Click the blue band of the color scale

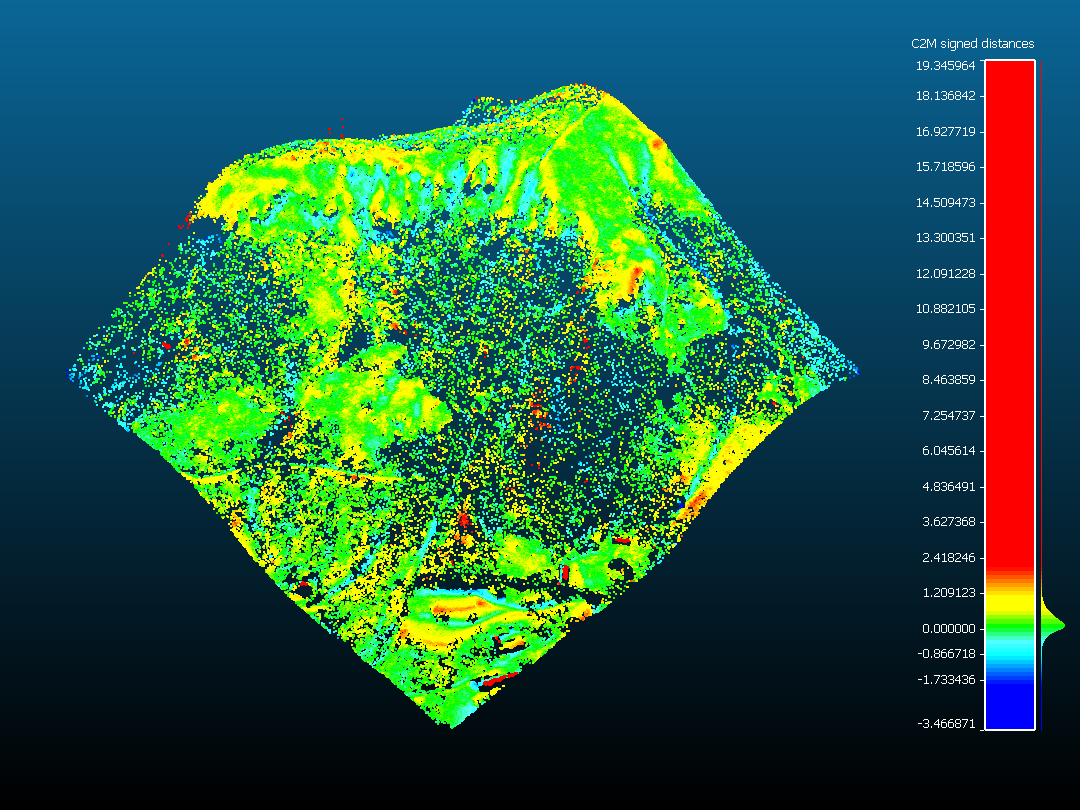coord(1009,704)
